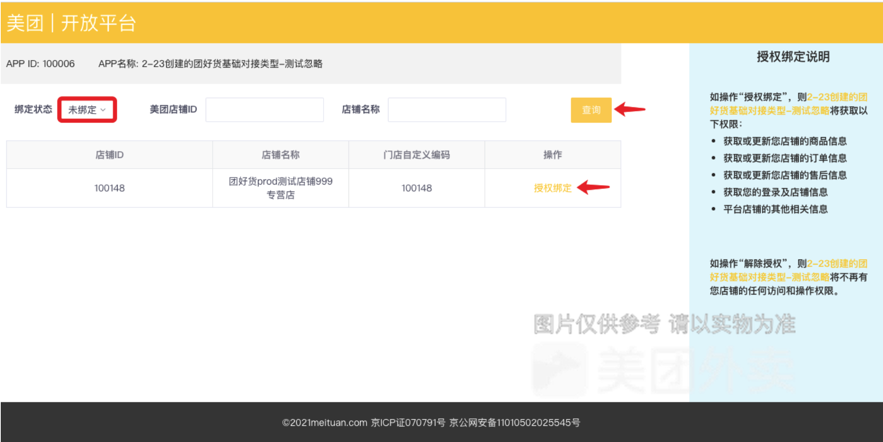Click 获取或更新您店铺的售后信息 bullet
Viewport: 883px width, 442px height.
[x=785, y=175]
